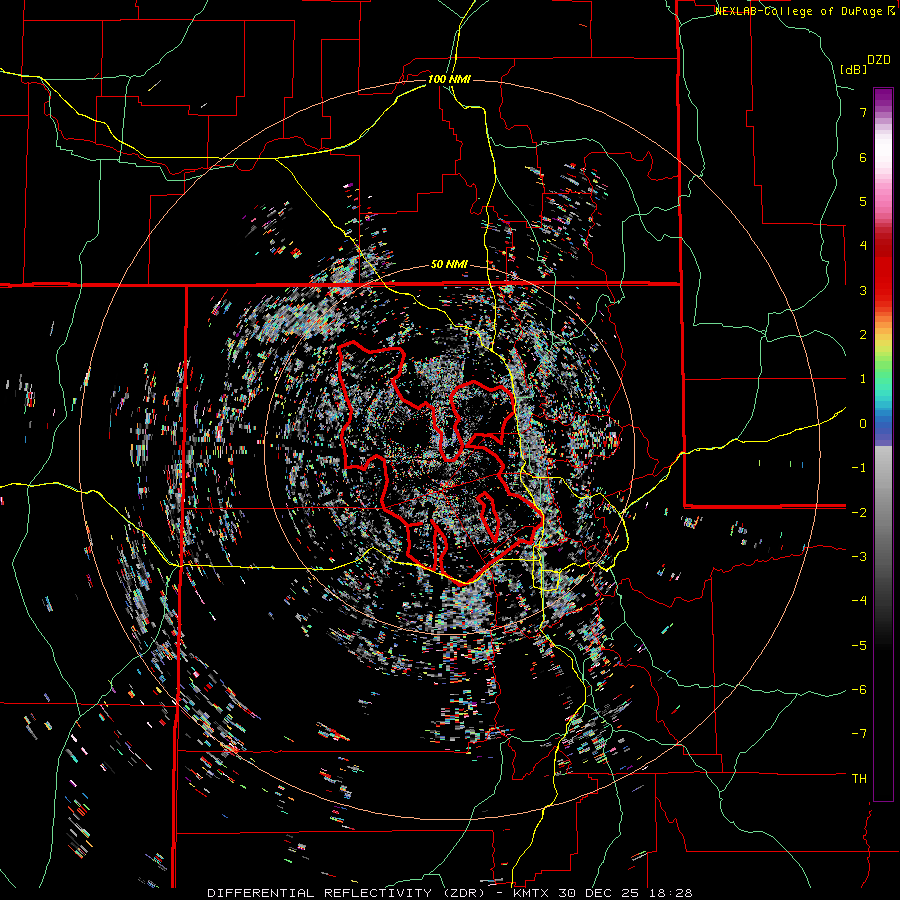Click the '5' value on the color scale
Screen dimensions: 900x900
coord(863,201)
